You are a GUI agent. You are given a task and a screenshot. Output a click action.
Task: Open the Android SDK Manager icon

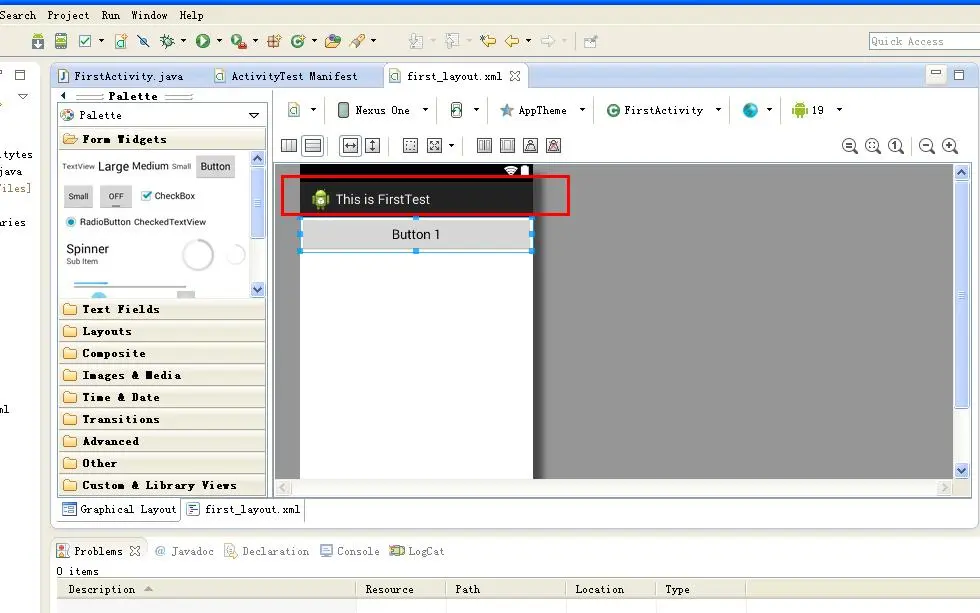[38, 41]
